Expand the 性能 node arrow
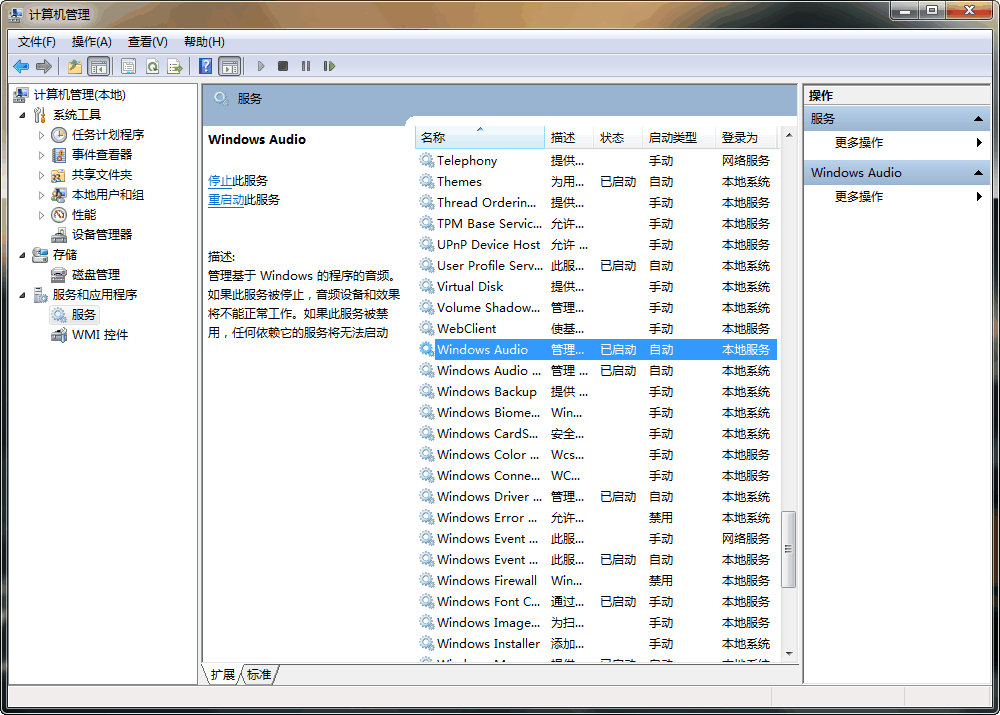1000x715 pixels. [41, 215]
